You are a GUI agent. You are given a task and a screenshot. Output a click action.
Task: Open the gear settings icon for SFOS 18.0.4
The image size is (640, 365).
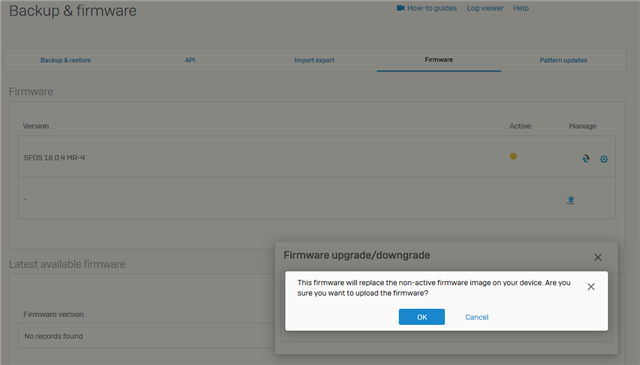(604, 159)
